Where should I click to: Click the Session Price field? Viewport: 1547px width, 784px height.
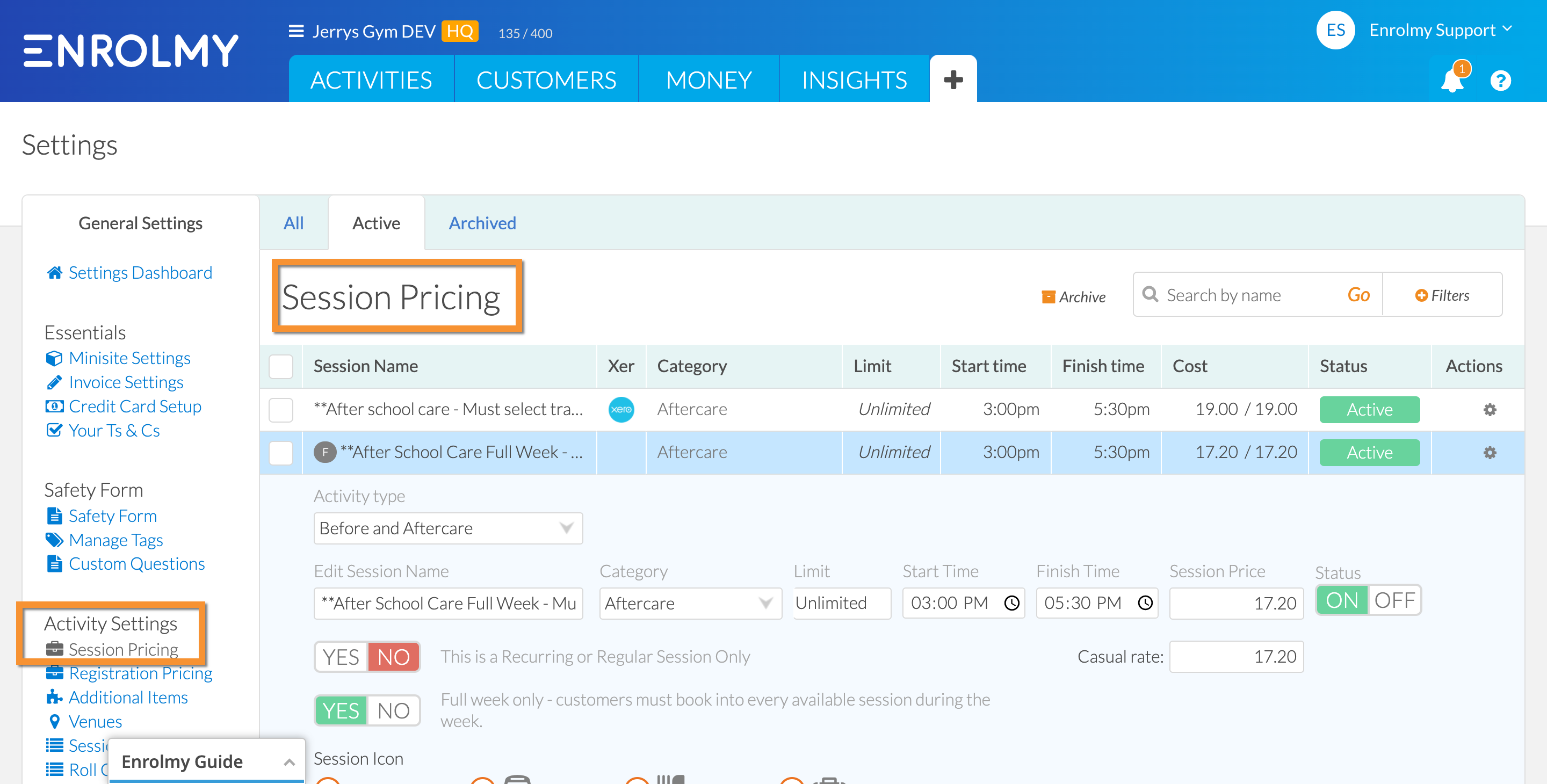point(1236,602)
